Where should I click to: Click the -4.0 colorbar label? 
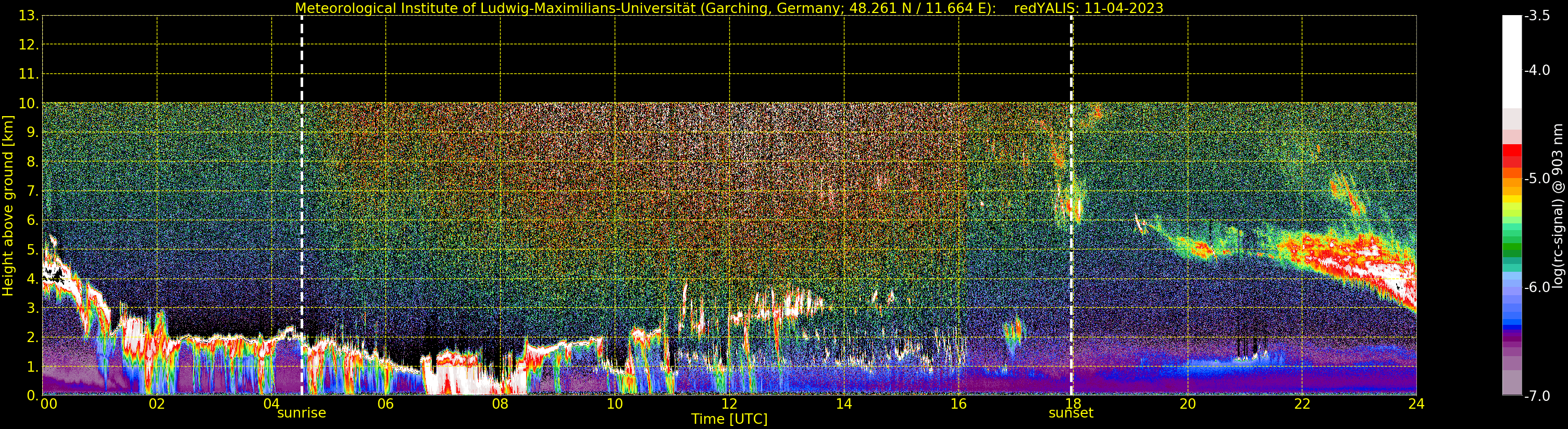(x=1537, y=71)
